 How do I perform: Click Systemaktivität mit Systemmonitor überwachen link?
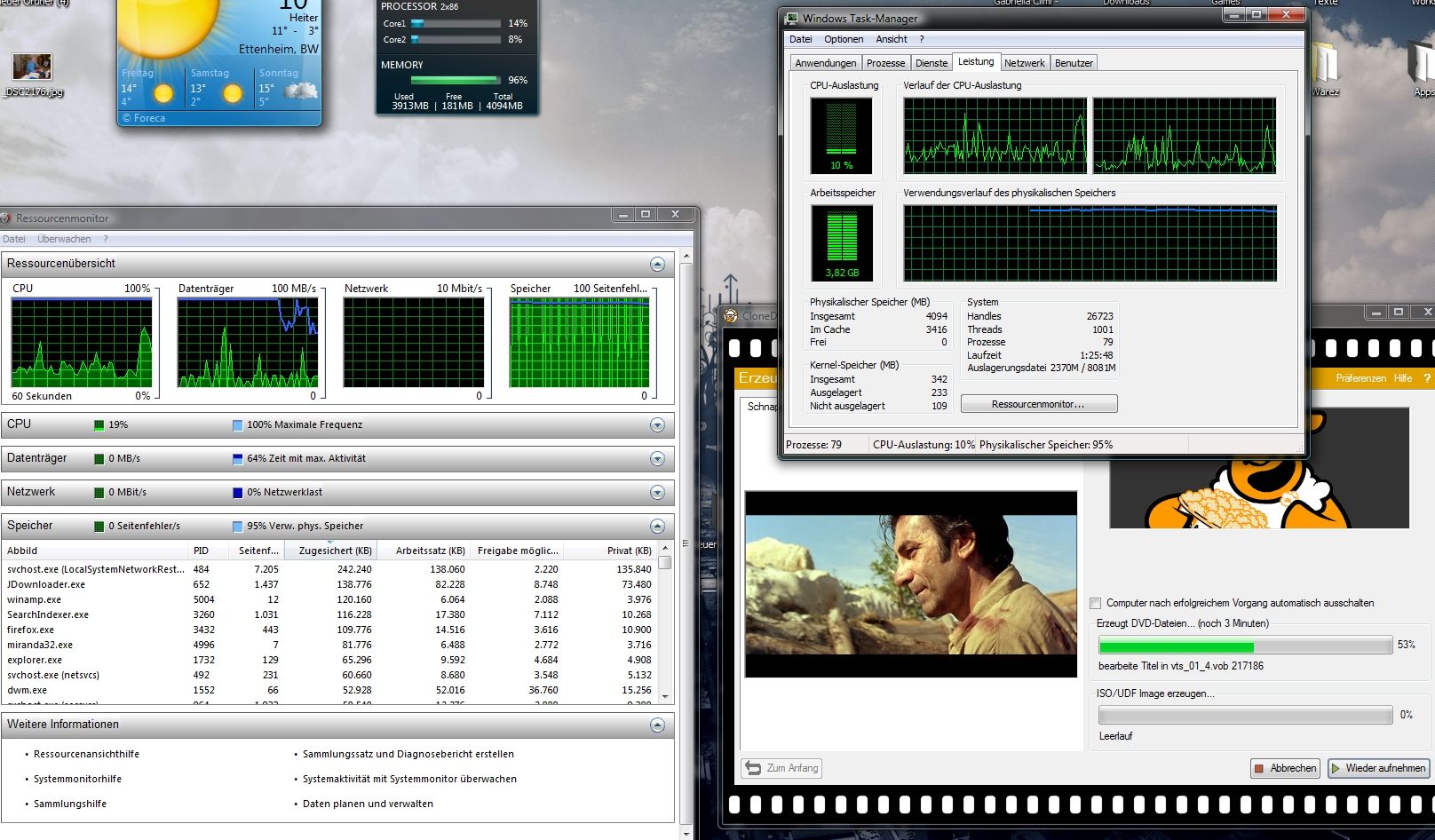coord(409,779)
